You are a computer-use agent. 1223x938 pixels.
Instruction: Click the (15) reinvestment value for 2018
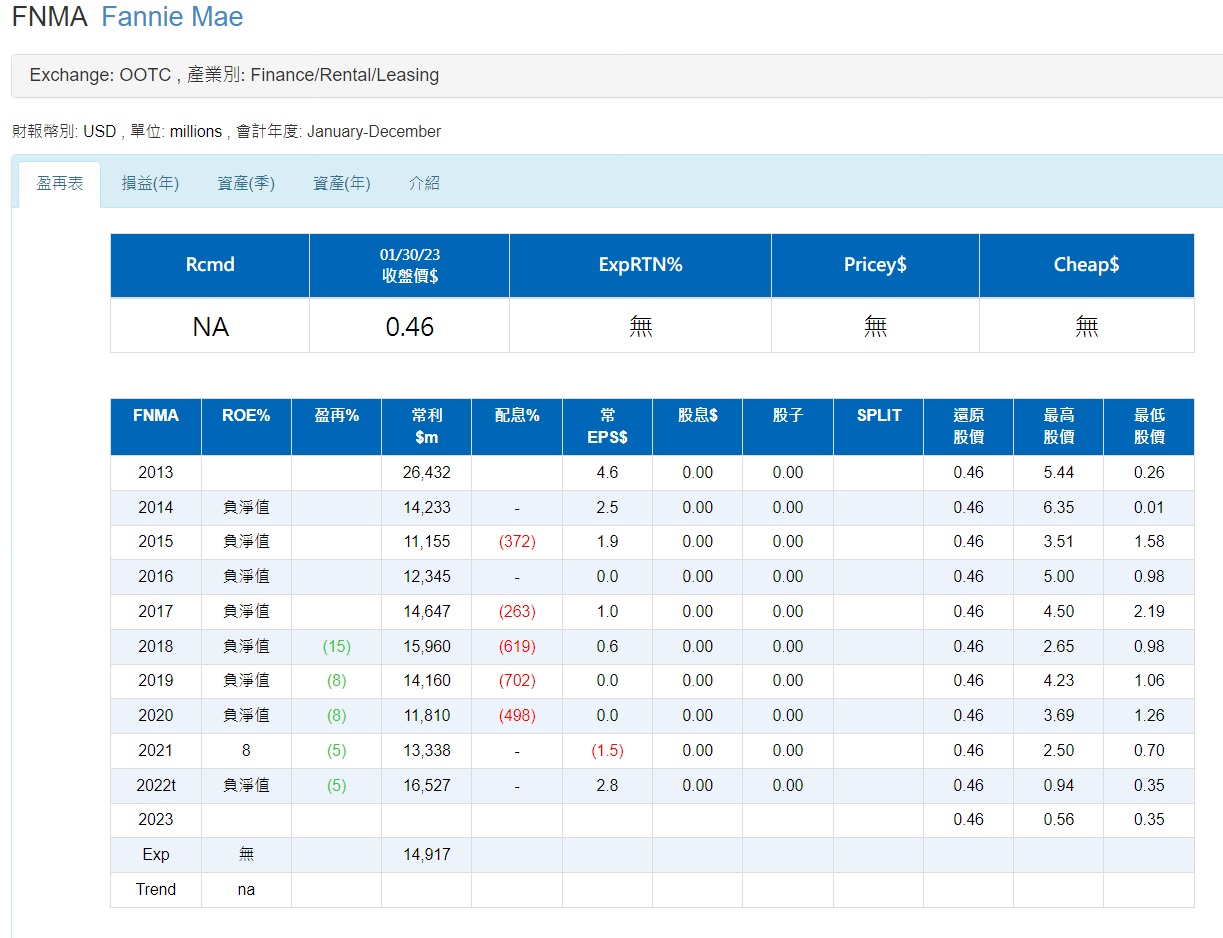point(337,647)
